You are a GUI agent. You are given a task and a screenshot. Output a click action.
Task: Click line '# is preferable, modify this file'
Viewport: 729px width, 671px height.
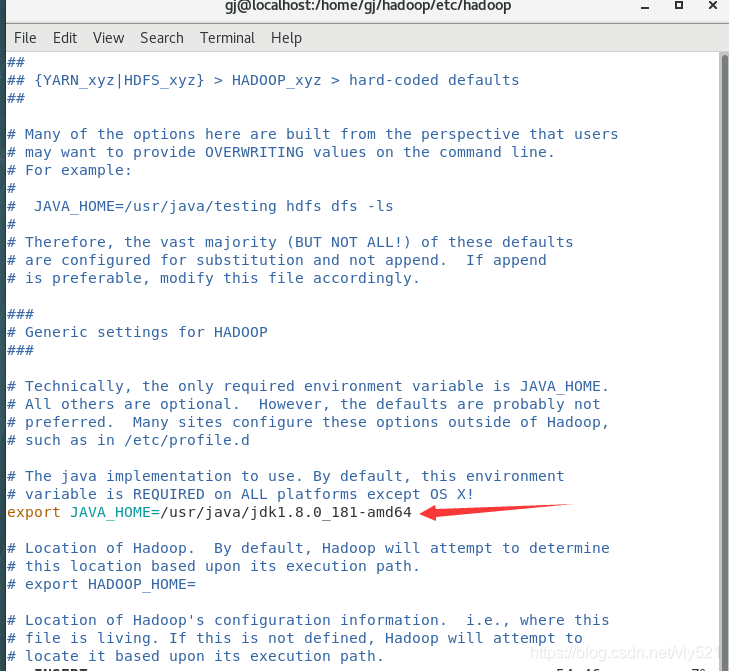click(x=213, y=278)
